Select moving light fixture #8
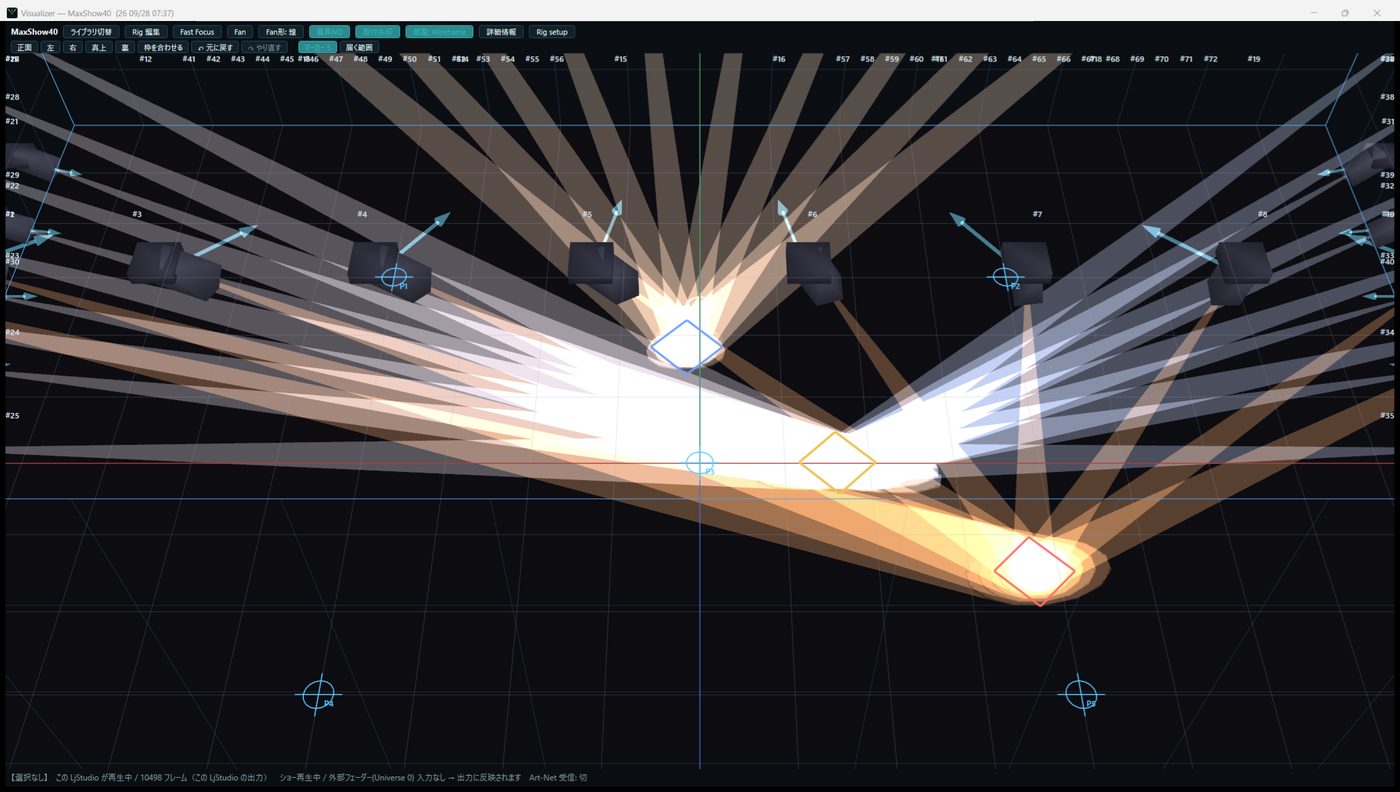This screenshot has height=792, width=1400. tap(1238, 272)
